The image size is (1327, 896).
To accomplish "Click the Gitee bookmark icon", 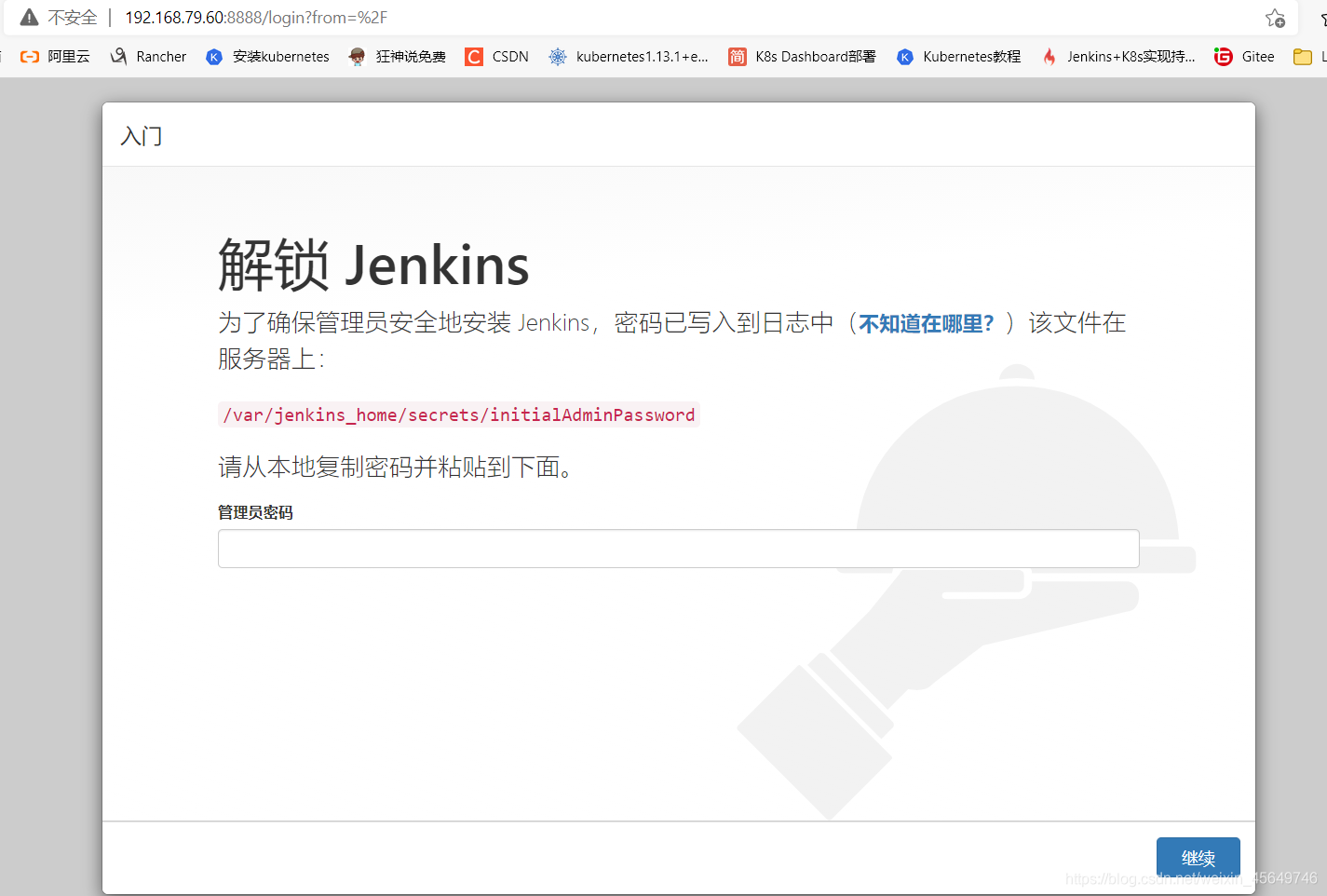I will (x=1224, y=57).
